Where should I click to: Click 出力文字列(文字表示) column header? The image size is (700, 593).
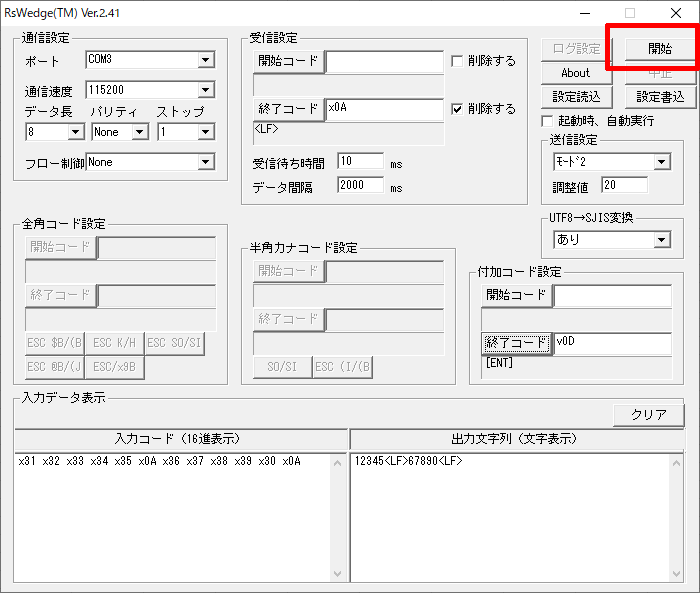pos(517,439)
